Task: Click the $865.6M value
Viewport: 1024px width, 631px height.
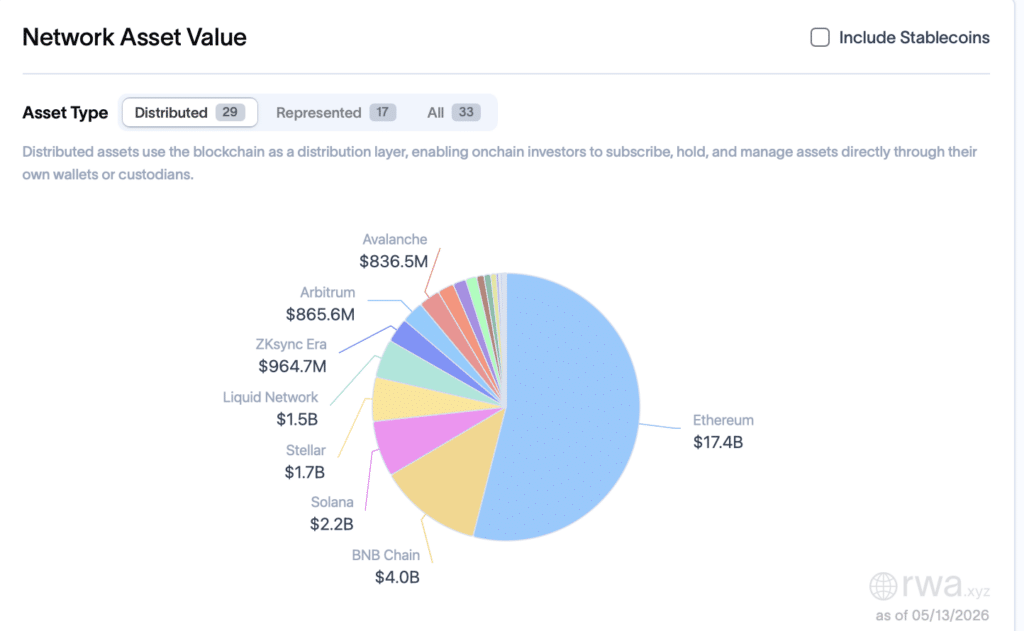Action: click(320, 314)
